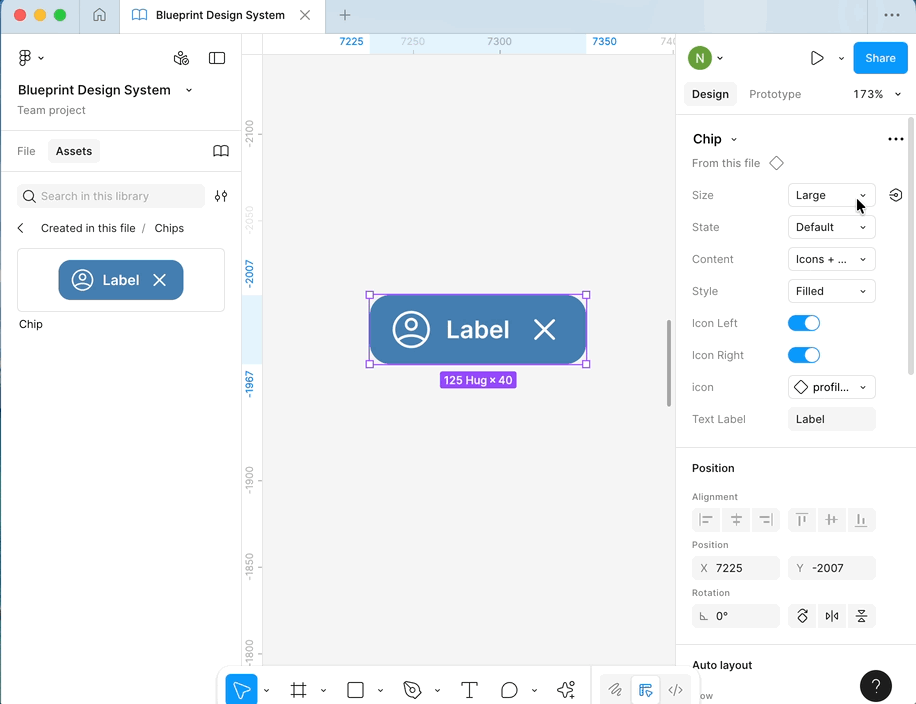Click the search filter settings icon
The image size is (916, 704).
click(221, 196)
